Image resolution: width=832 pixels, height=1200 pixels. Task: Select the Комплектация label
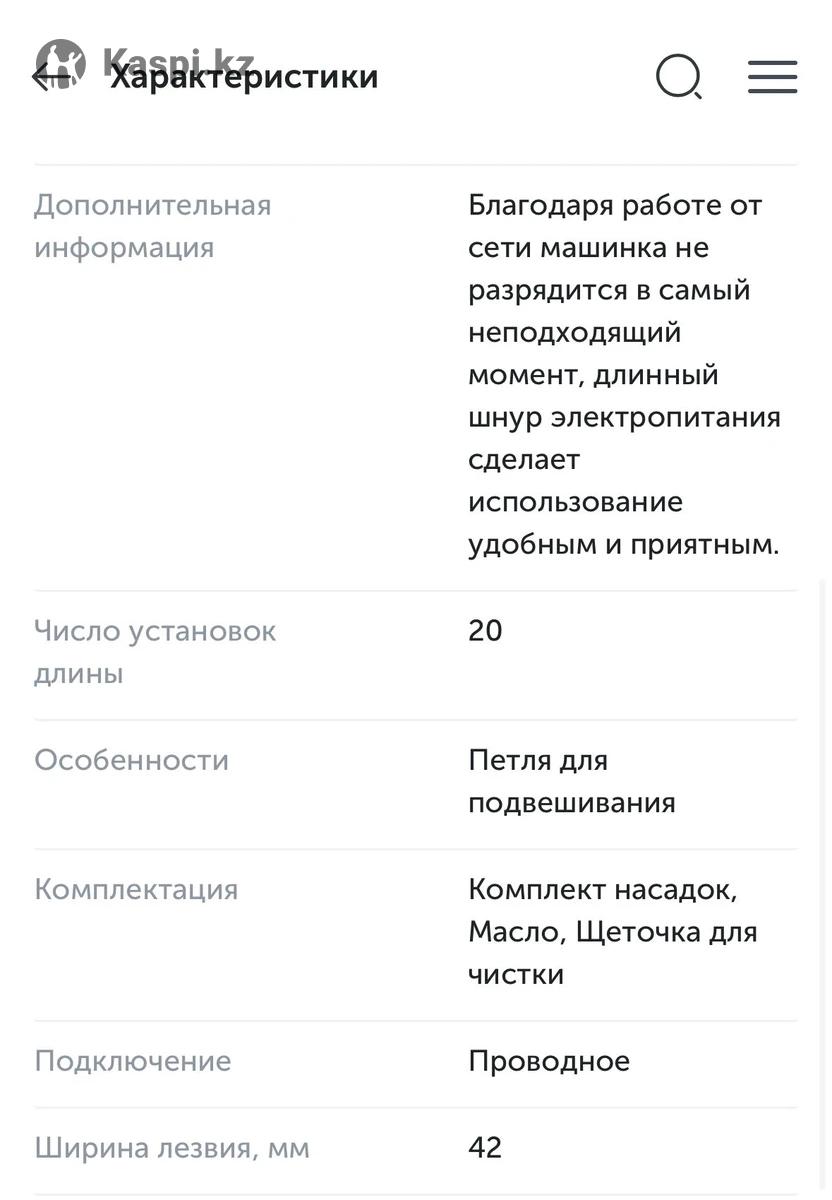136,889
